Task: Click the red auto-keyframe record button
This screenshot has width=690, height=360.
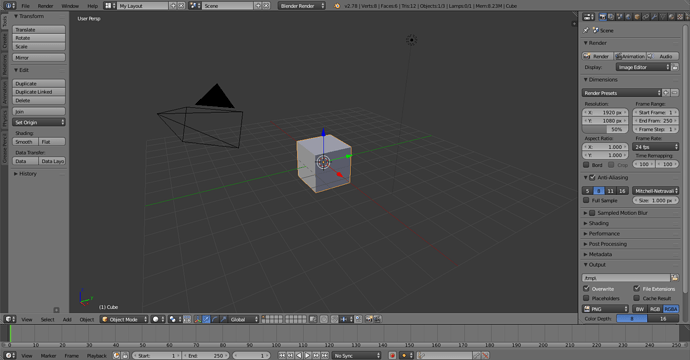Action: click(x=392, y=355)
